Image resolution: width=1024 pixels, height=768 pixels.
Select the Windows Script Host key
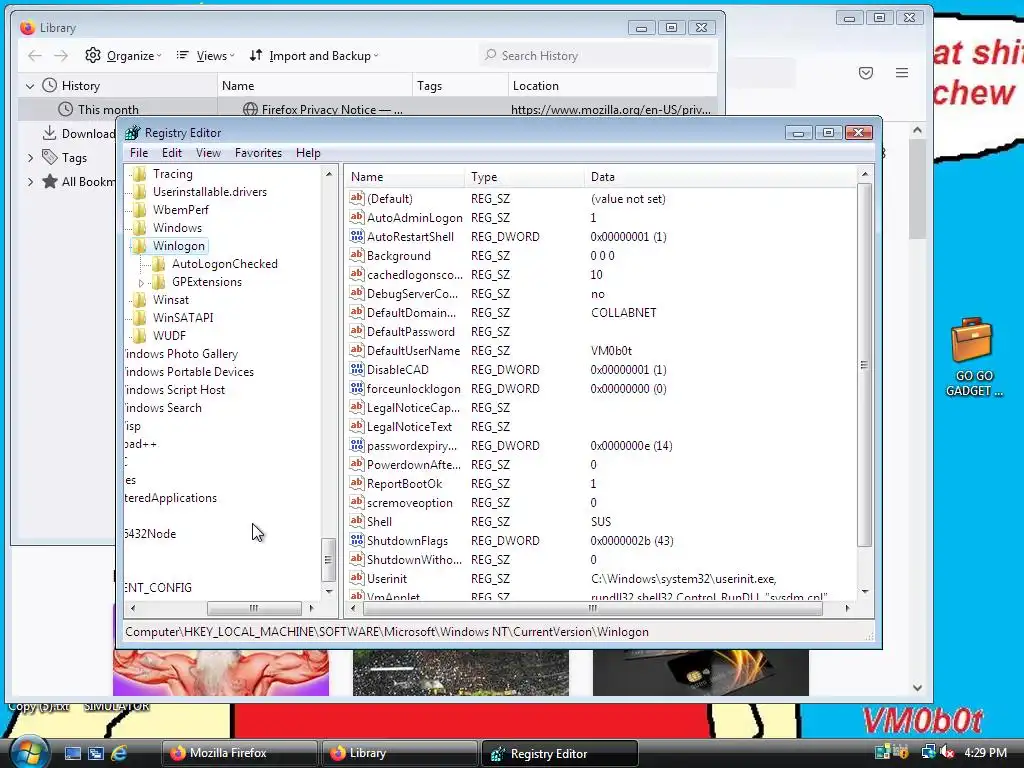click(x=174, y=390)
